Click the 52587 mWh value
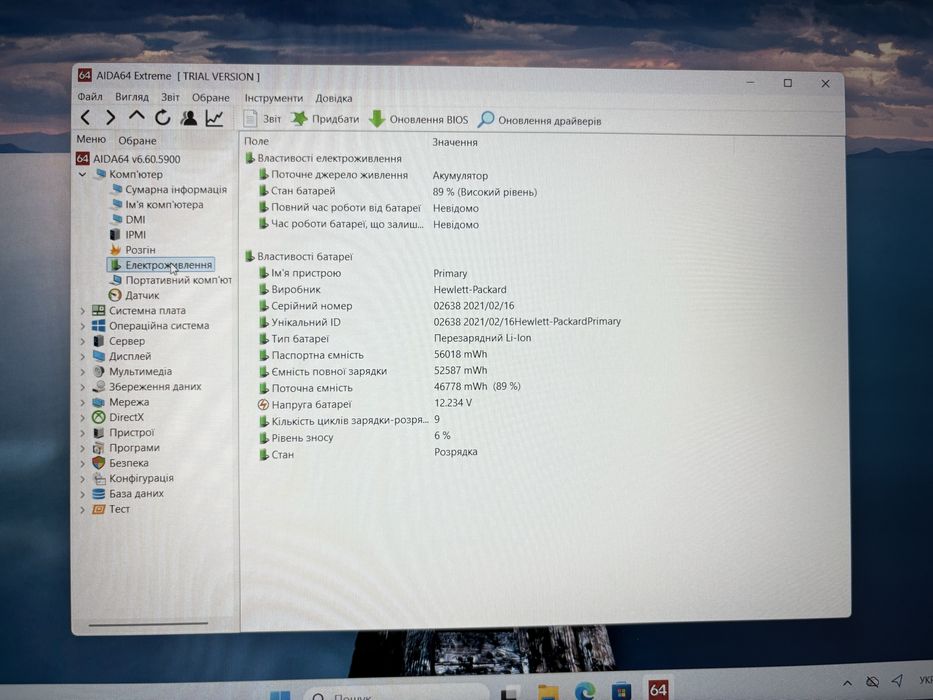Image resolution: width=933 pixels, height=700 pixels. click(461, 370)
